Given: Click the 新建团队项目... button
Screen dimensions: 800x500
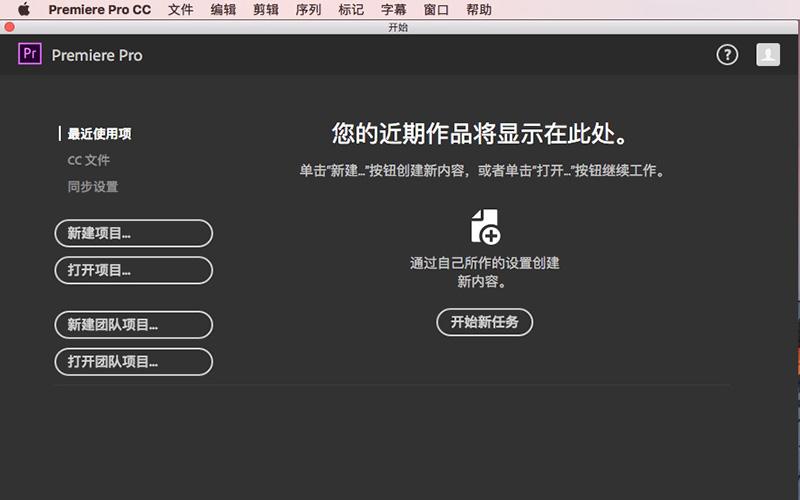Looking at the screenshot, I should click(134, 324).
